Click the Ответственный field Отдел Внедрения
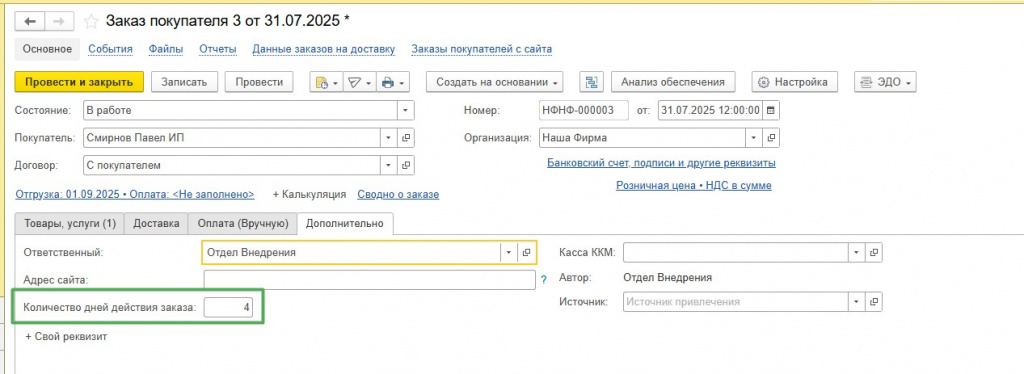Viewport: 1024px width, 374px height. point(351,252)
